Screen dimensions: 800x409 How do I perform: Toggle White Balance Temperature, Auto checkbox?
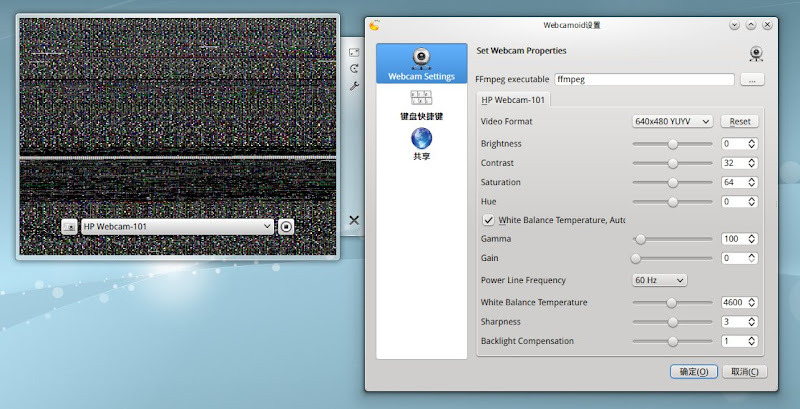point(489,220)
